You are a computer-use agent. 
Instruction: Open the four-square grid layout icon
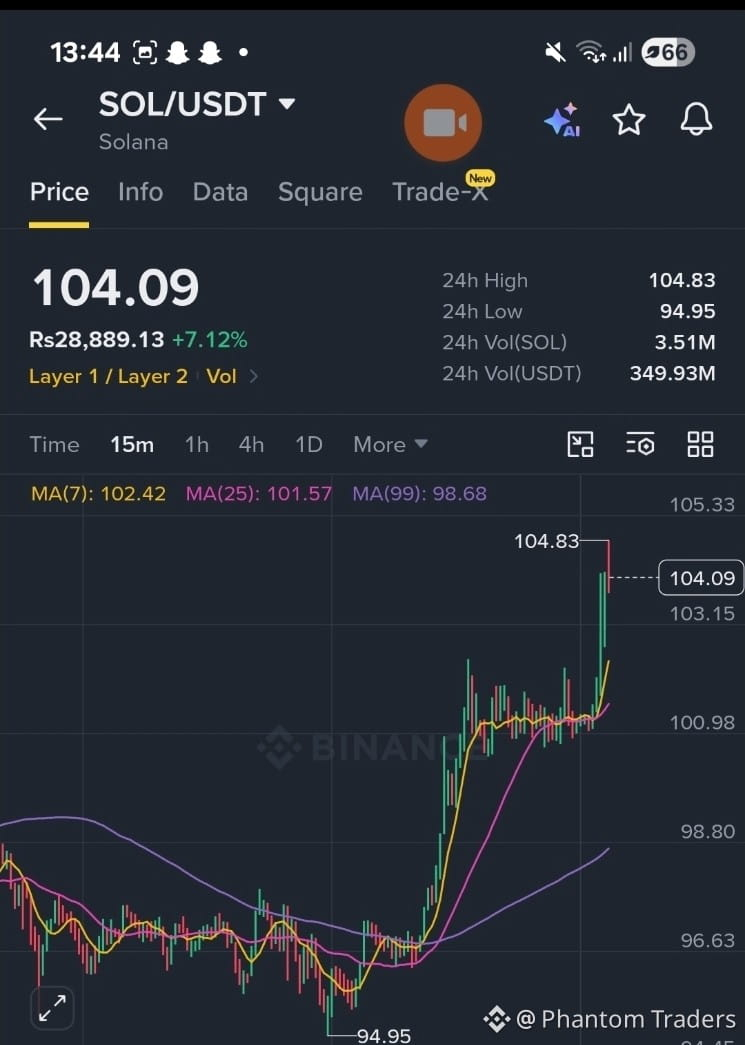[700, 444]
